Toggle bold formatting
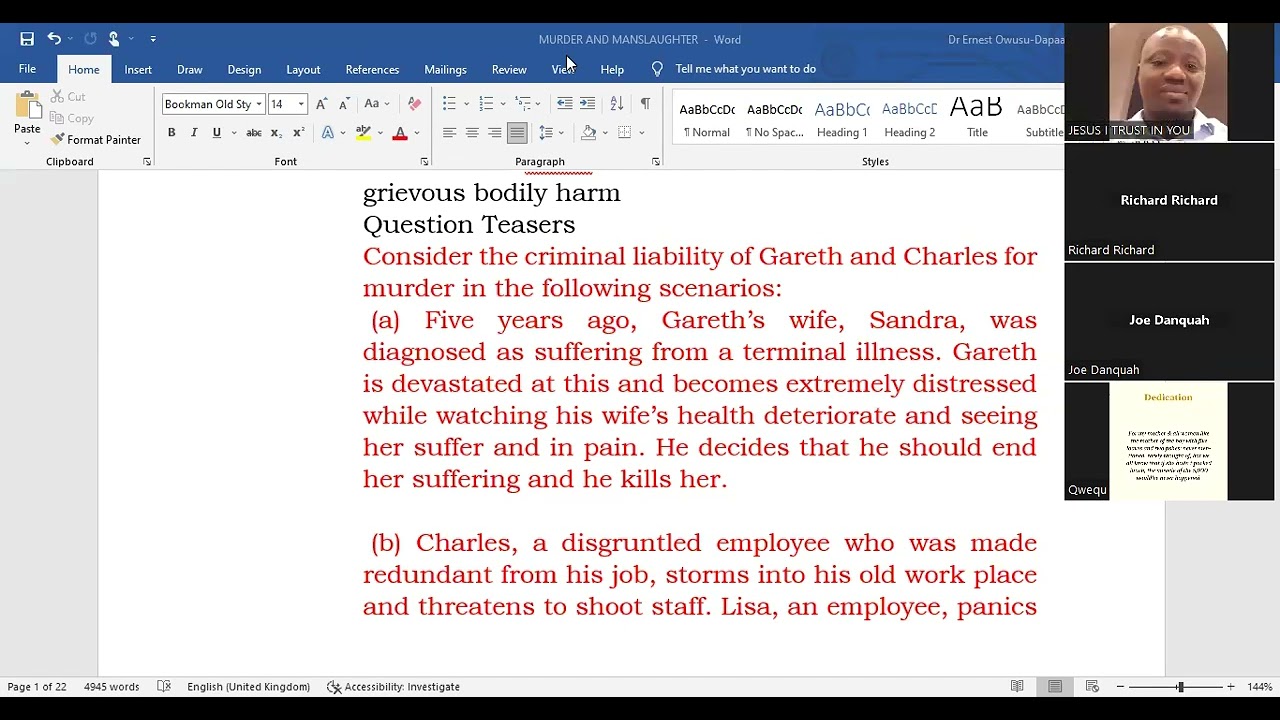The image size is (1280, 720). pos(171,133)
